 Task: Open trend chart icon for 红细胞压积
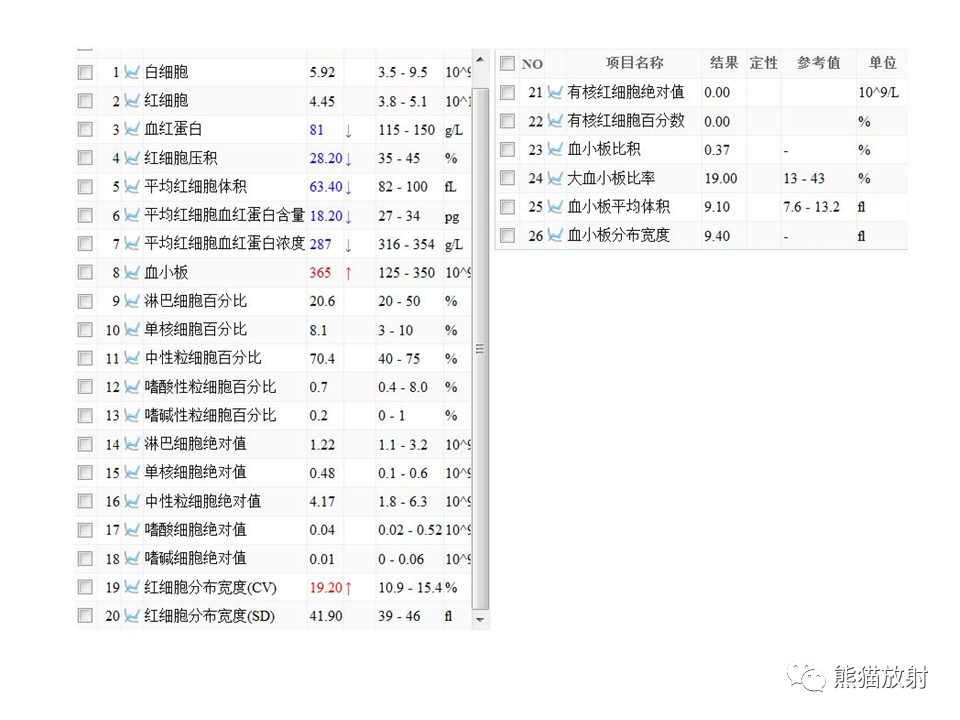click(132, 158)
